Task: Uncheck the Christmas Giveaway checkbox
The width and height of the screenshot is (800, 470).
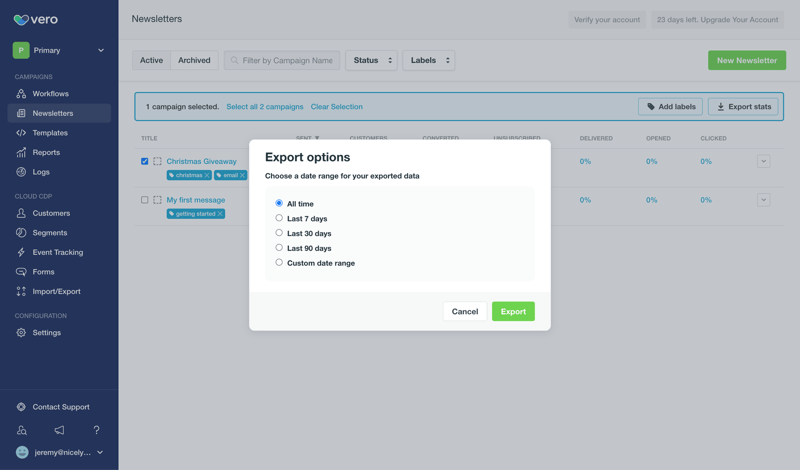Action: pos(145,161)
